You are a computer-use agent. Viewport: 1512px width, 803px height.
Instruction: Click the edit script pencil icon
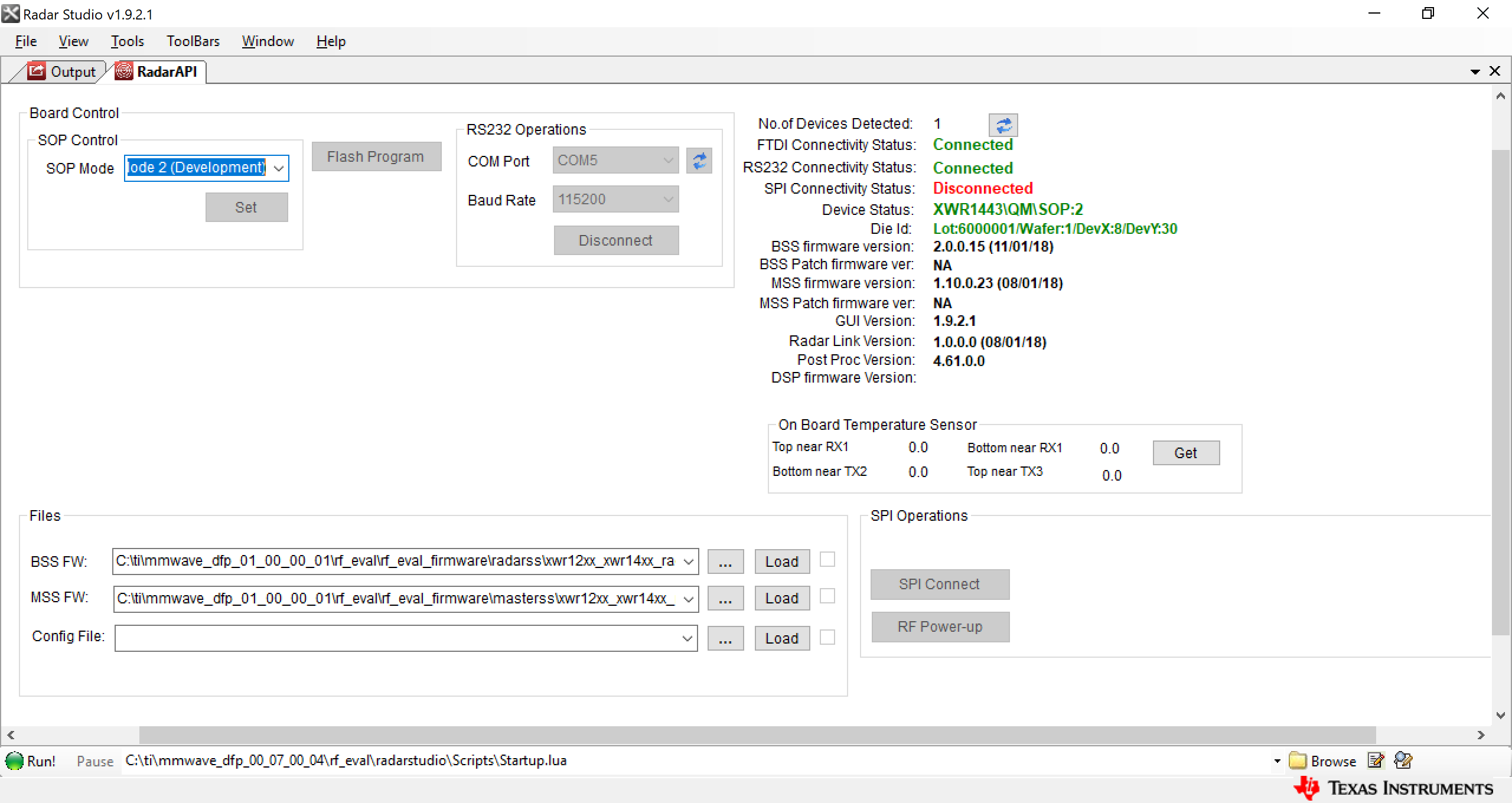tap(1376, 760)
